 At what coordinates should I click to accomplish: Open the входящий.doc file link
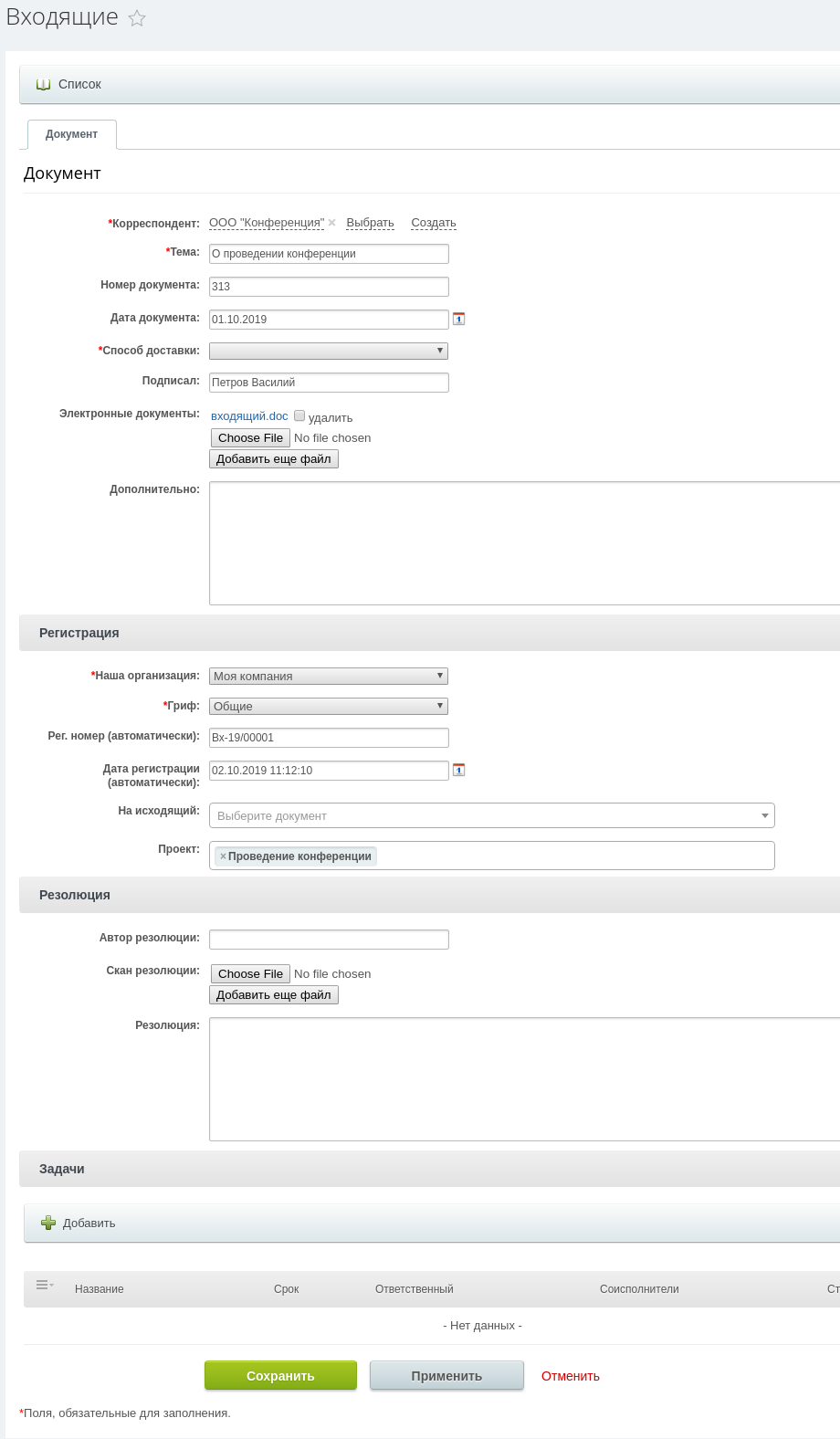click(249, 416)
